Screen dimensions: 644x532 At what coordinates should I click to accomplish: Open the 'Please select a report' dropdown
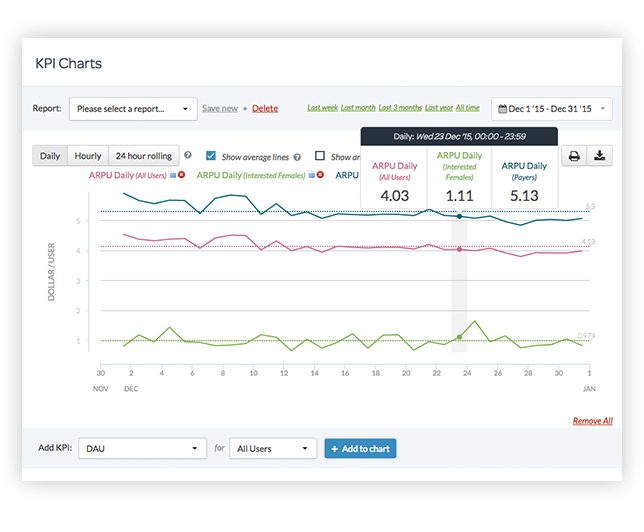132,108
